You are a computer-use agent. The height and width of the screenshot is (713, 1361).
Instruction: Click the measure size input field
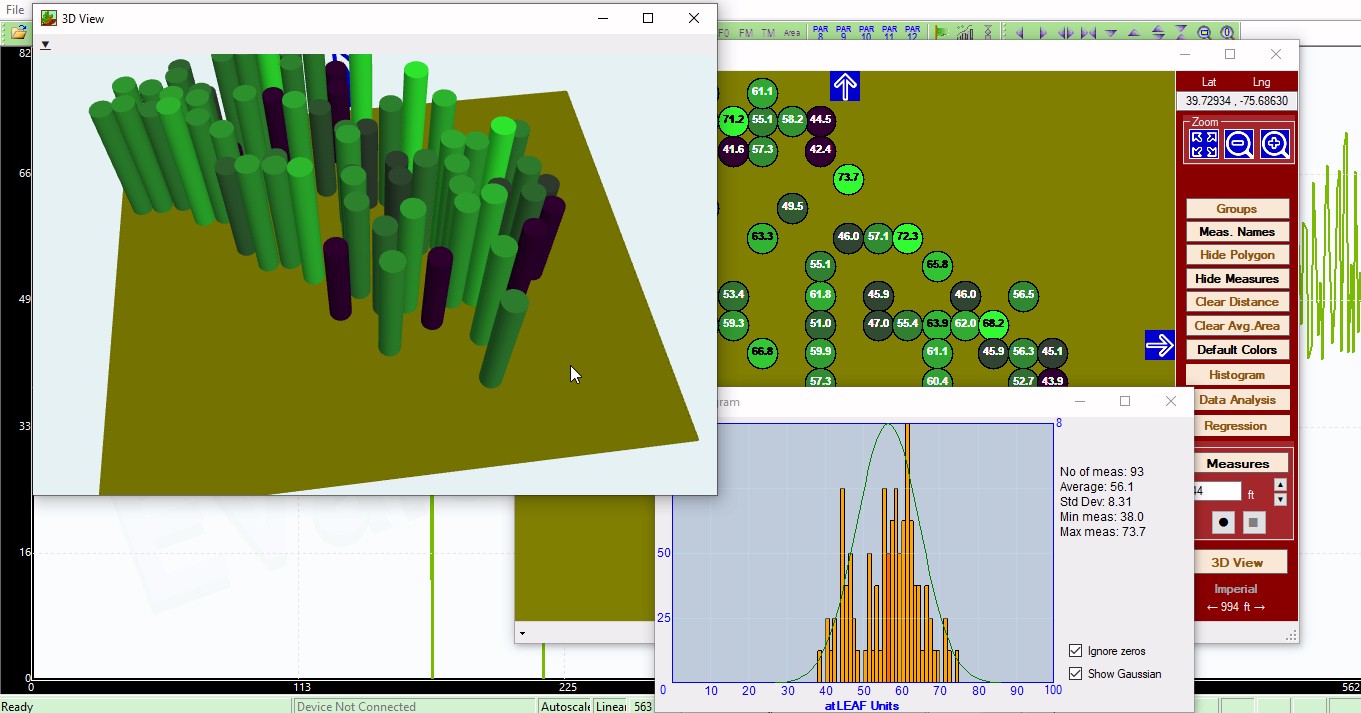[x=1217, y=491]
